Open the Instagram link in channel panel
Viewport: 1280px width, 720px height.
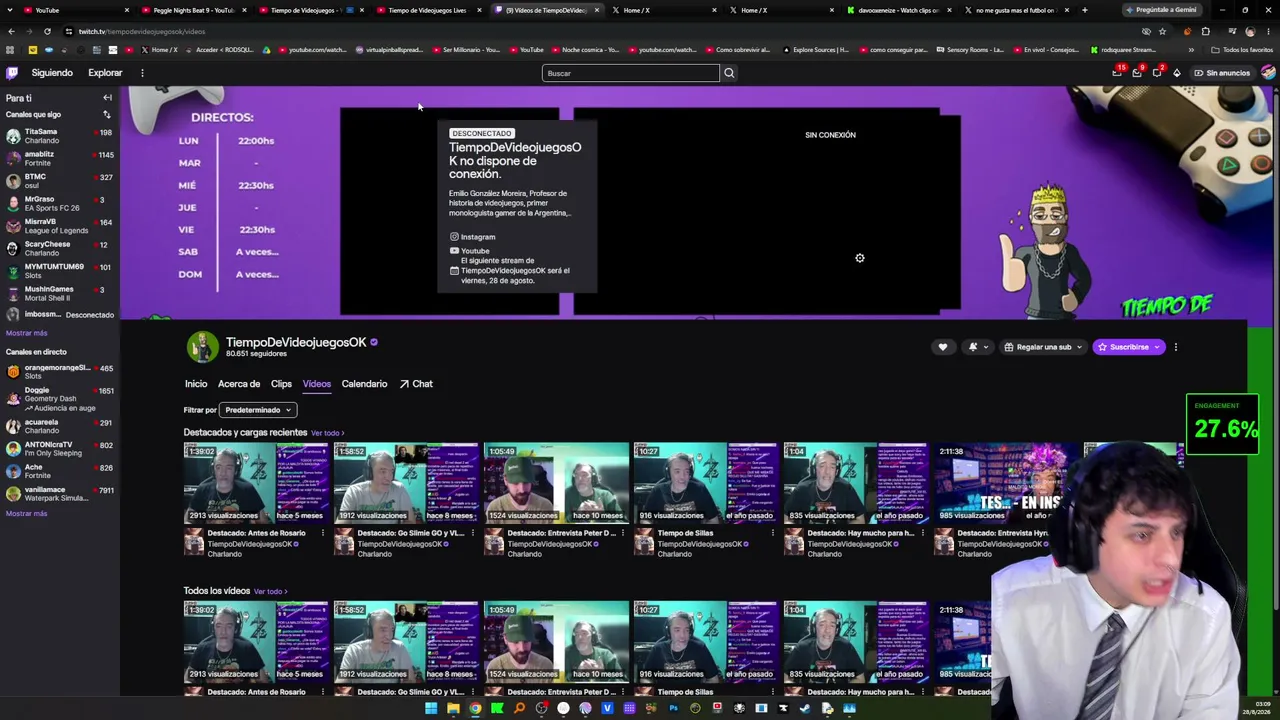[x=473, y=237]
